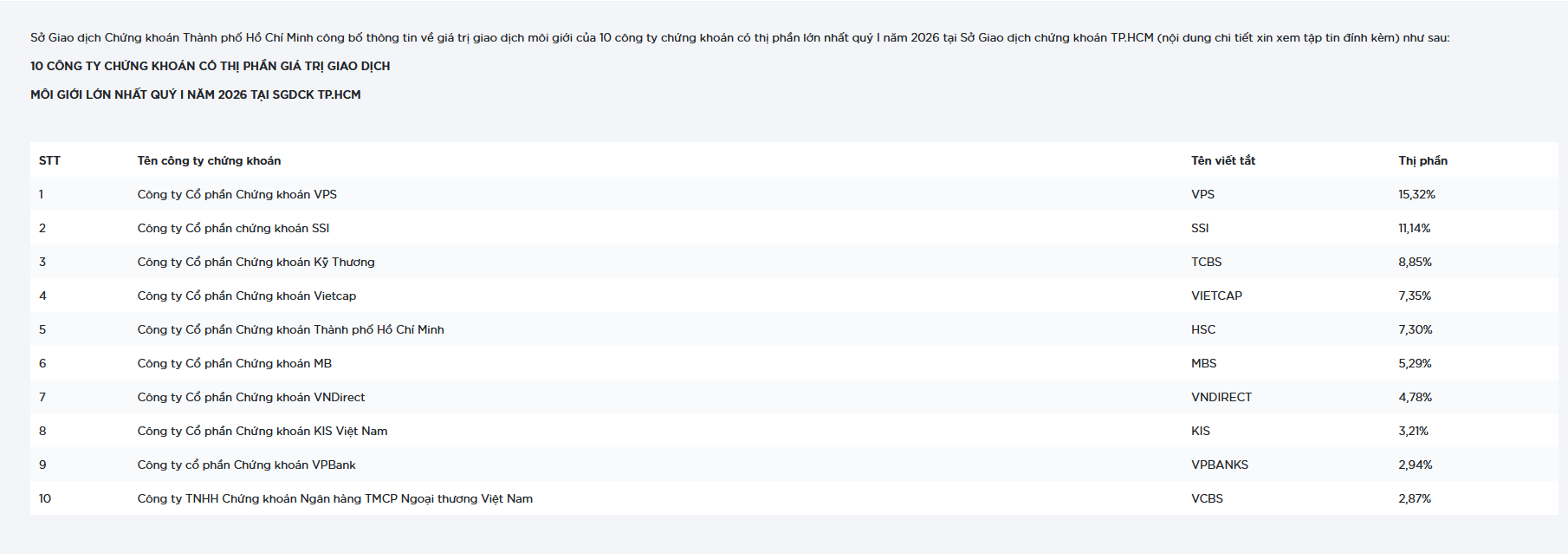This screenshot has width=1568, height=559.
Task: Click the VPBANKS abbreviation cell
Action: [1219, 465]
